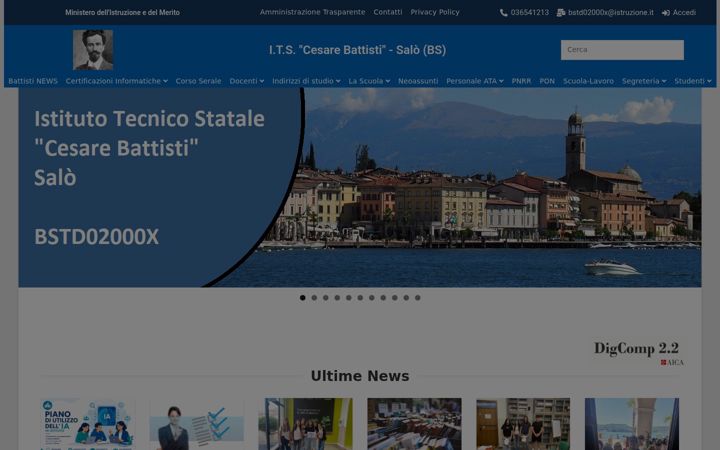Click the Cesare Battisti portrait logo
This screenshot has height=450, width=720.
(93, 50)
